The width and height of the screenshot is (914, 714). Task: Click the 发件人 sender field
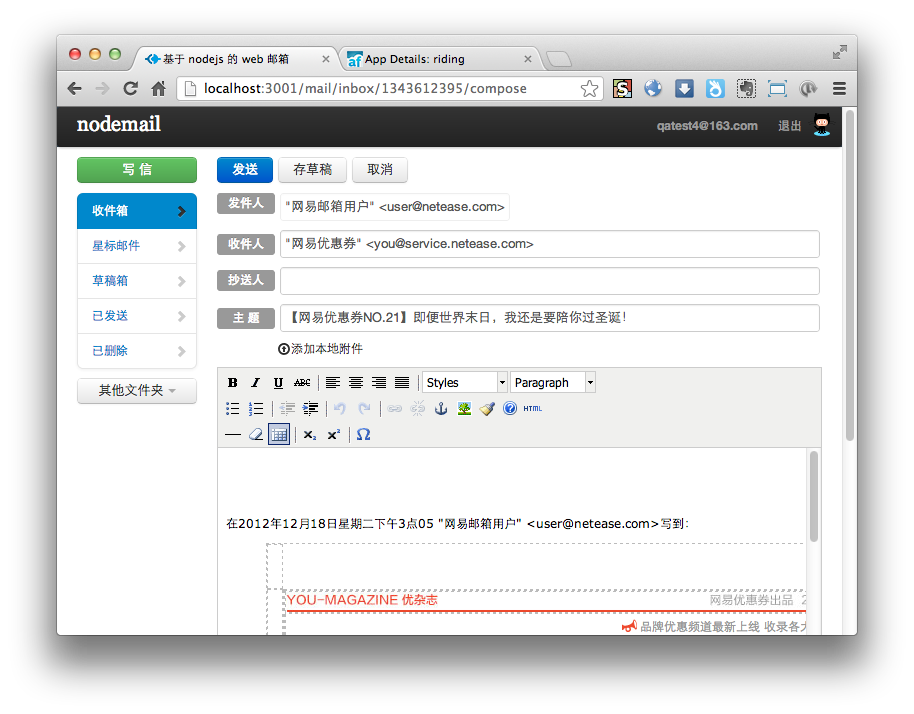point(395,207)
